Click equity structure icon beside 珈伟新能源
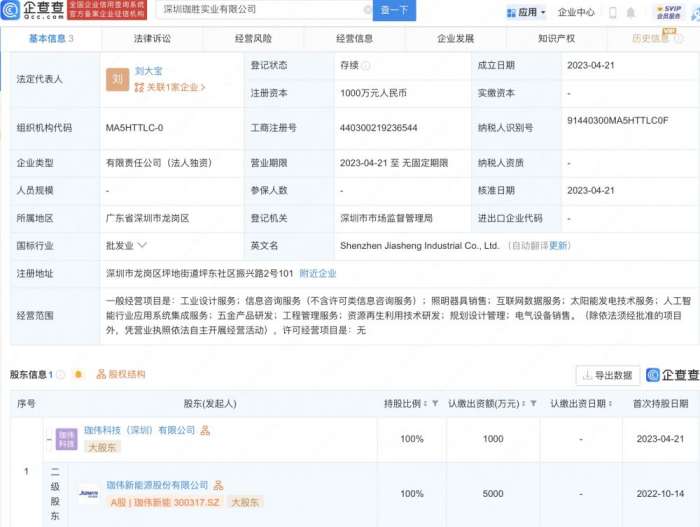The width and height of the screenshot is (700, 527). coord(218,485)
